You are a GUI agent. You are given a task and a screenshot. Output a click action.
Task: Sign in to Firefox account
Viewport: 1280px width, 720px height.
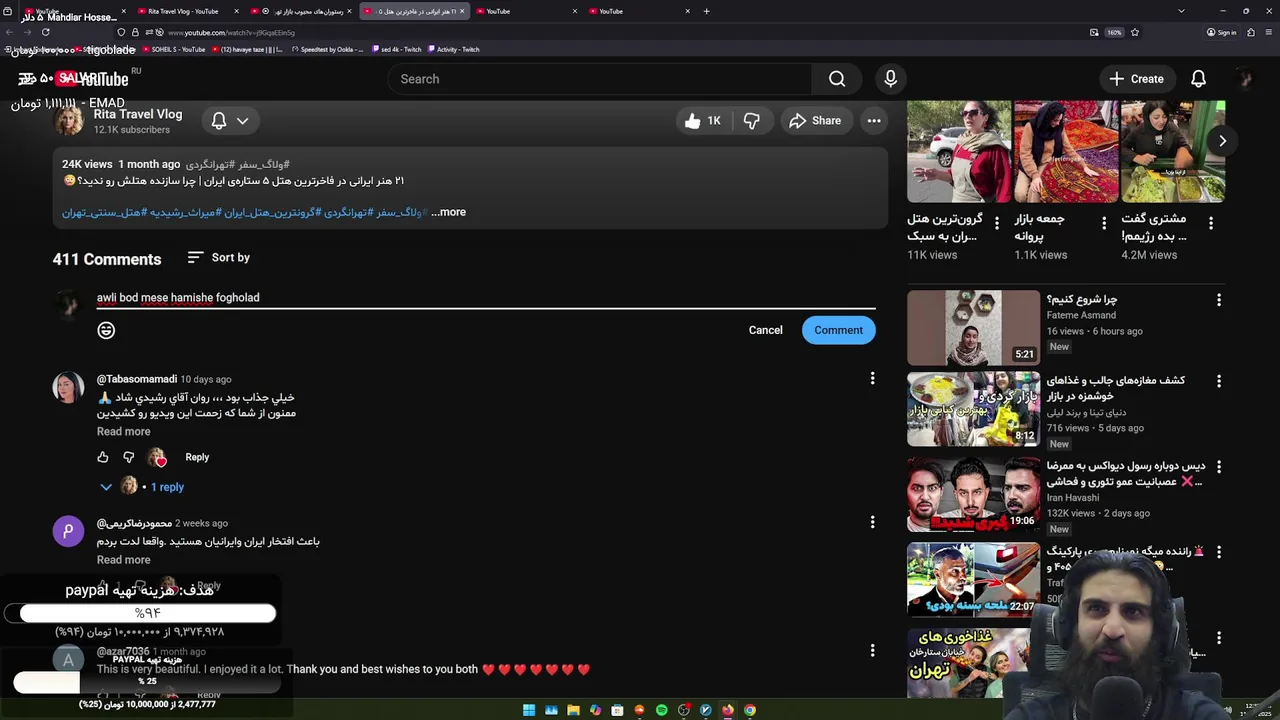pos(1222,32)
